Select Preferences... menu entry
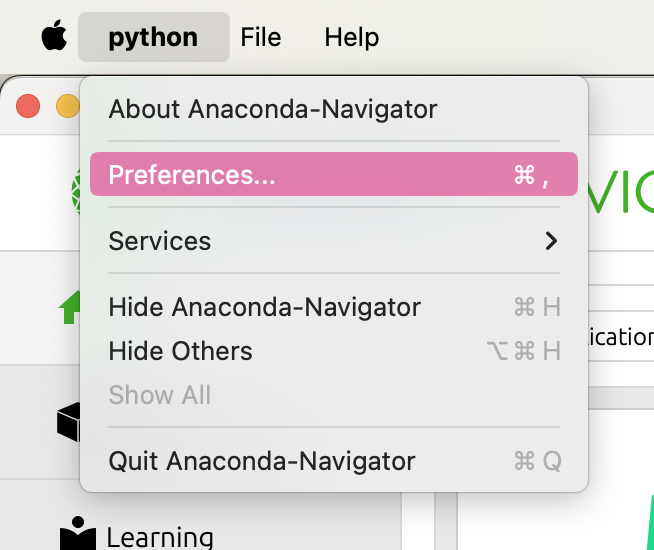654x550 pixels. [334, 174]
